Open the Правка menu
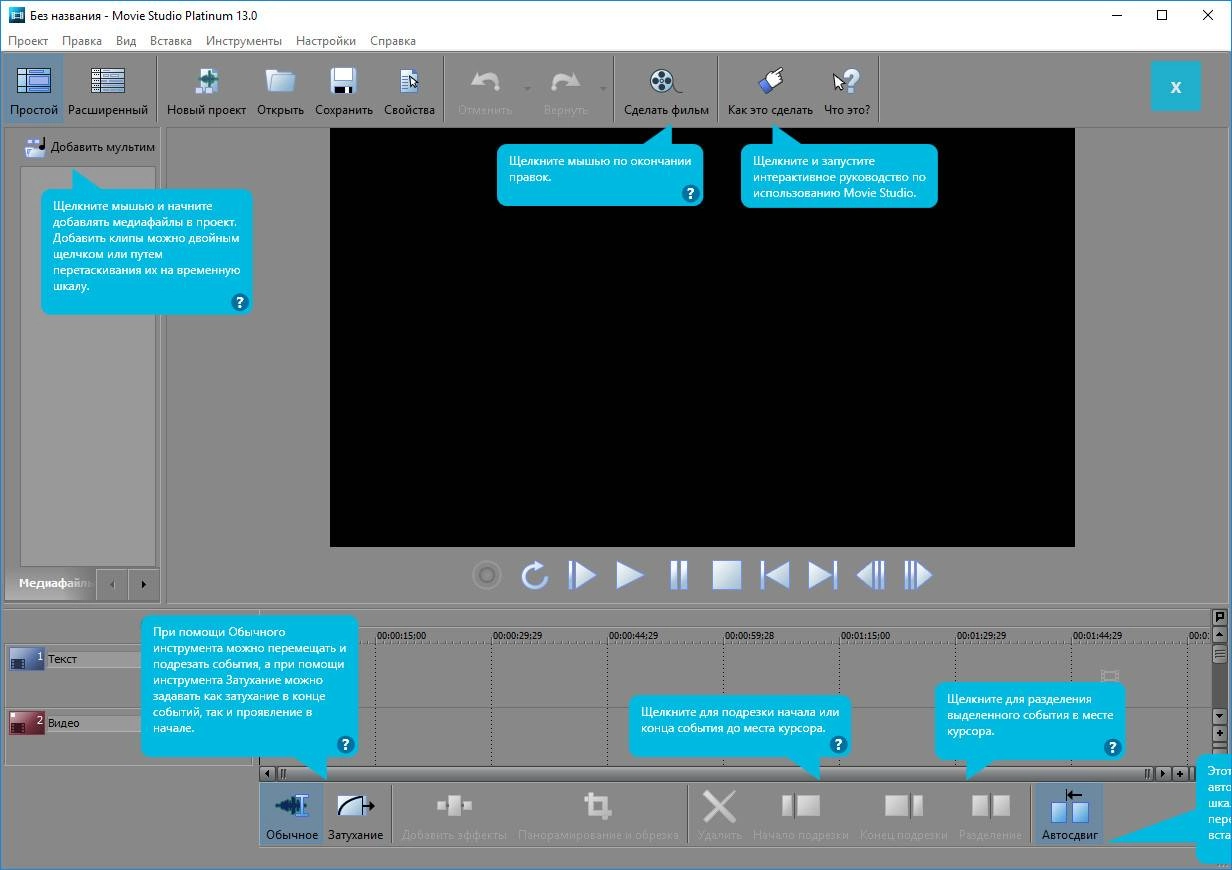This screenshot has height=870, width=1232. coord(82,41)
